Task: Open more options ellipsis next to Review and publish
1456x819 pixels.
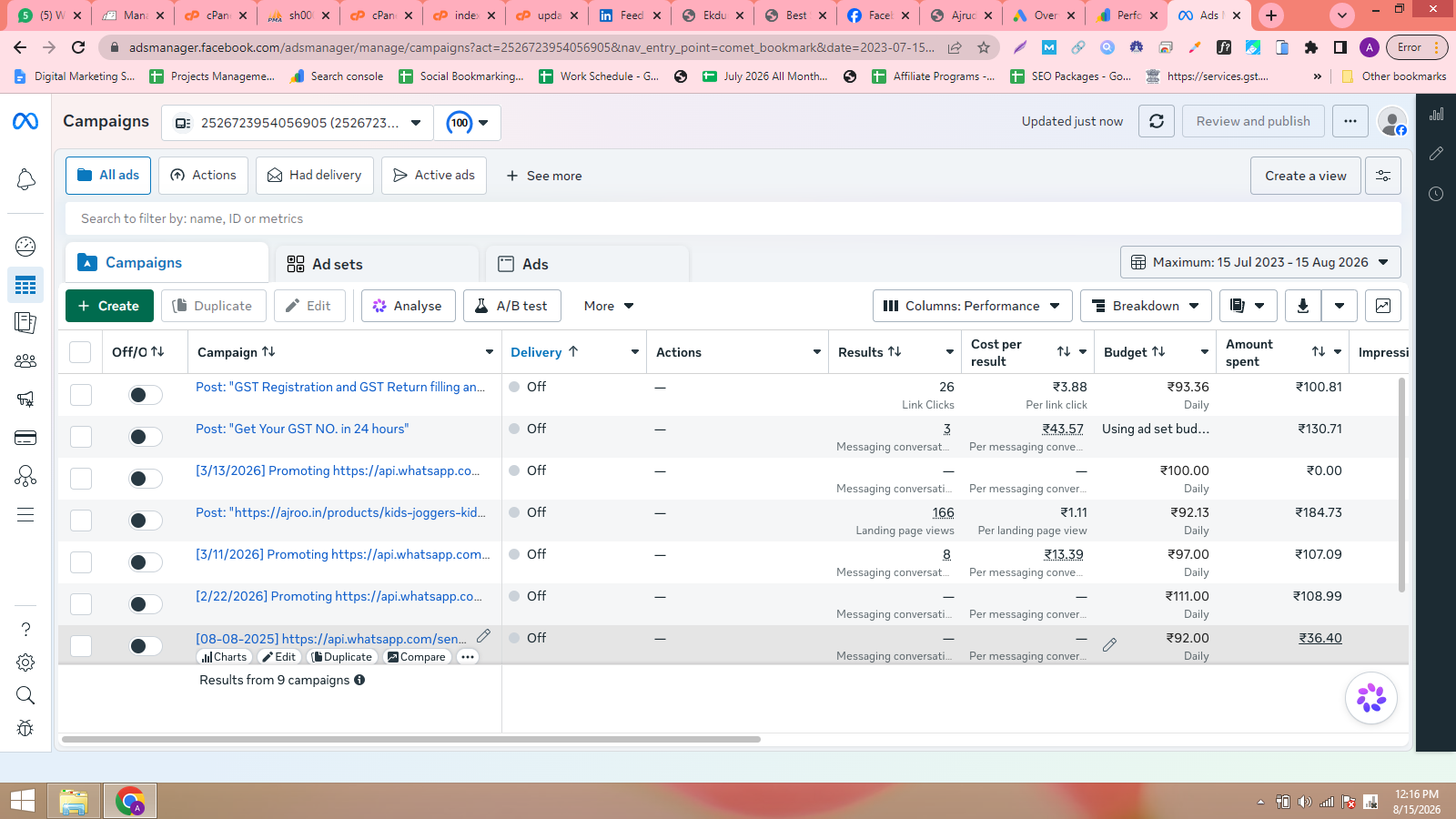Action: (x=1350, y=121)
